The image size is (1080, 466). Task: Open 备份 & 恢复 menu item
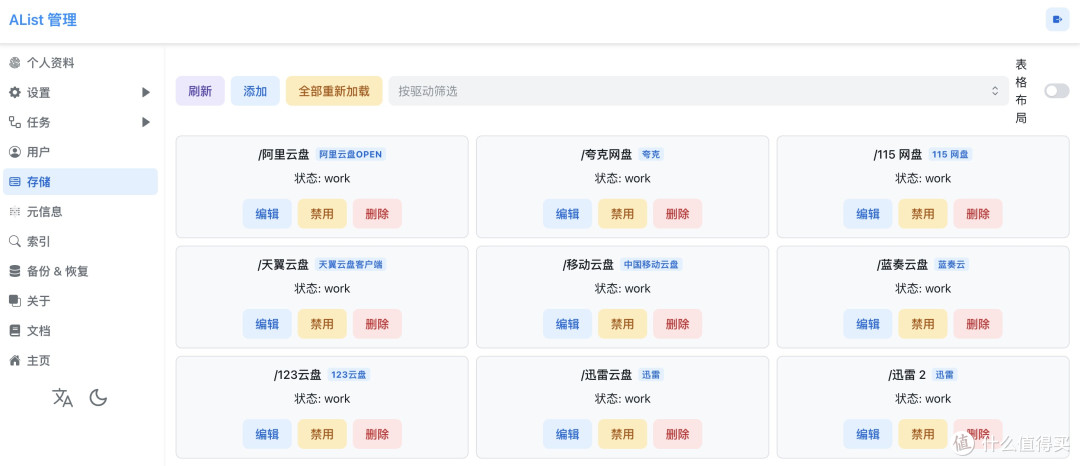(x=80, y=271)
